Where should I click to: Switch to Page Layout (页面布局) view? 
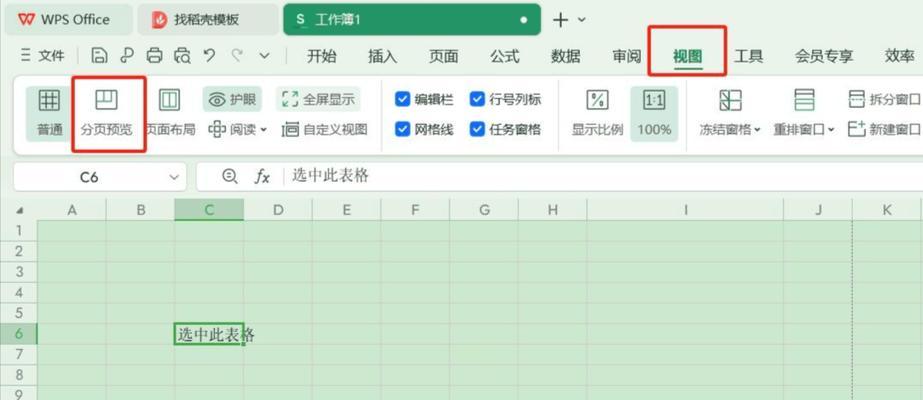[170, 114]
